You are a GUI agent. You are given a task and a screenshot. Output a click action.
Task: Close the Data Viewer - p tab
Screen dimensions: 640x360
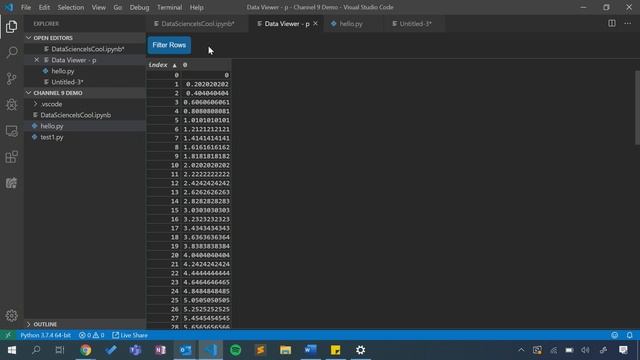tap(315, 24)
